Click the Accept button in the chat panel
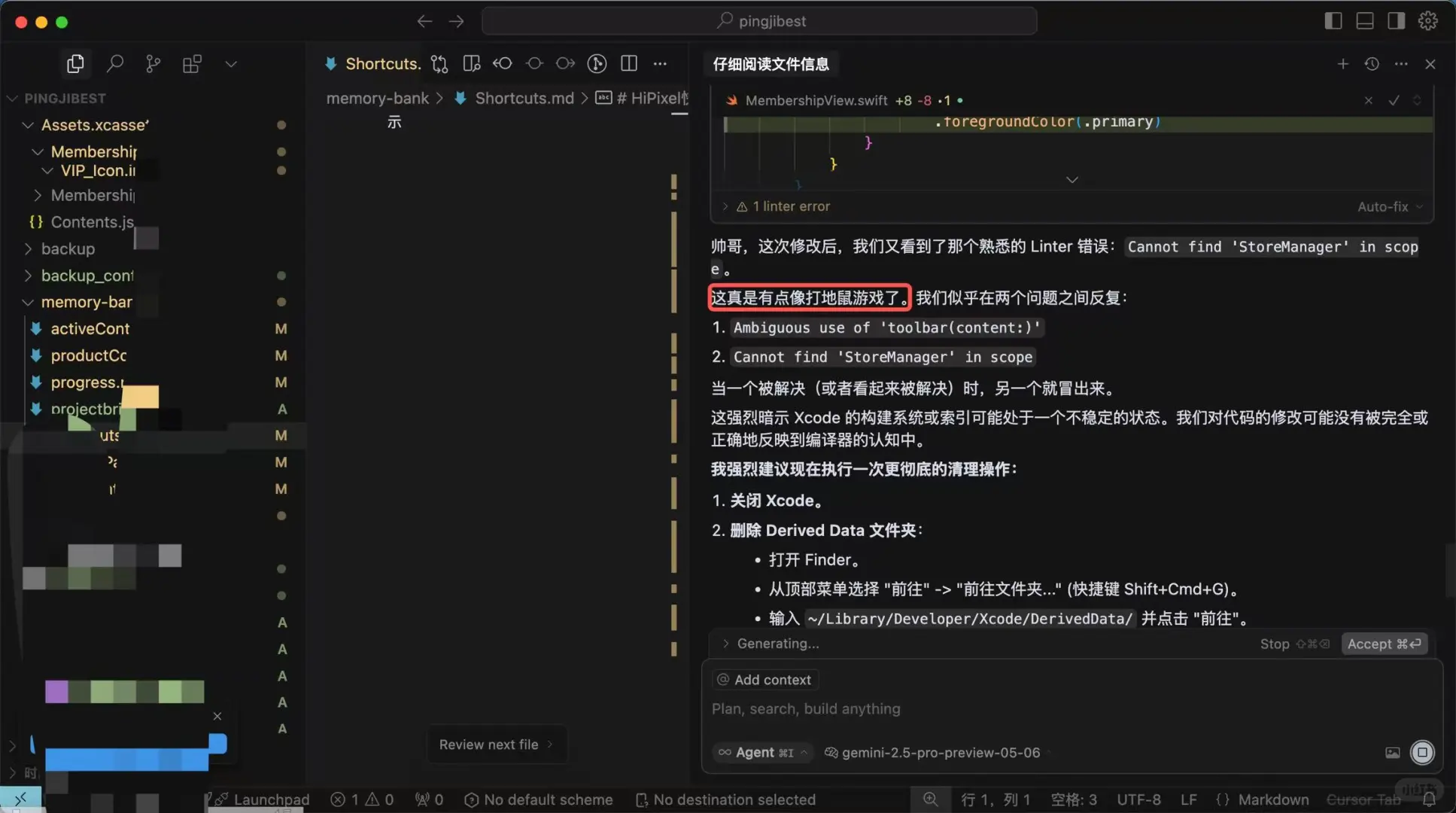 point(1383,644)
